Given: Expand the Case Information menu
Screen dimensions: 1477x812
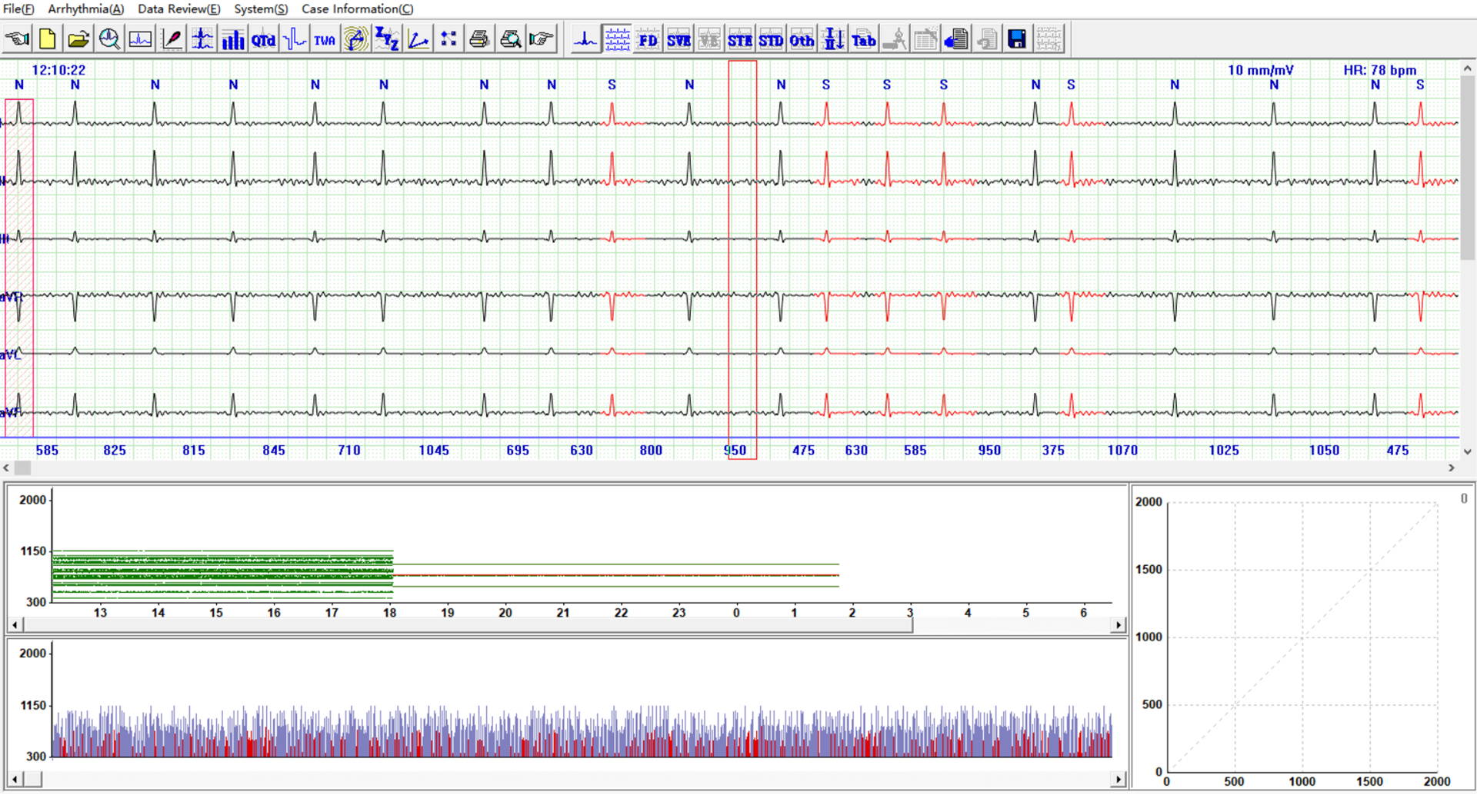Looking at the screenshot, I should click(357, 8).
